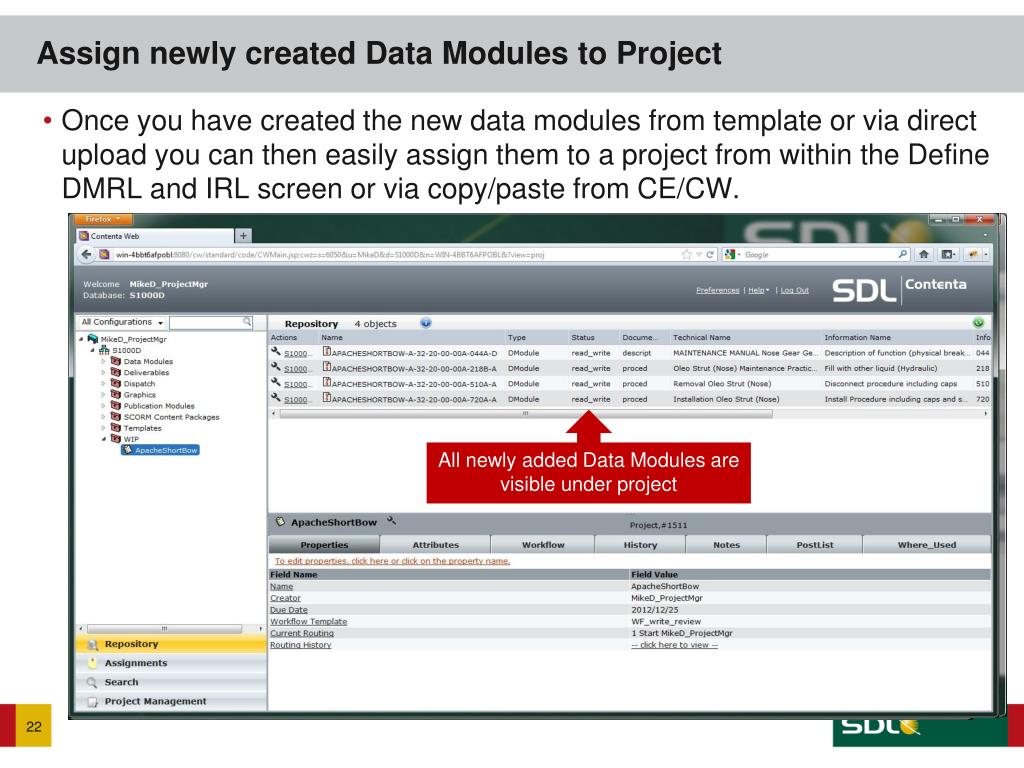
Task: Sort by the Status column header
Action: [583, 338]
